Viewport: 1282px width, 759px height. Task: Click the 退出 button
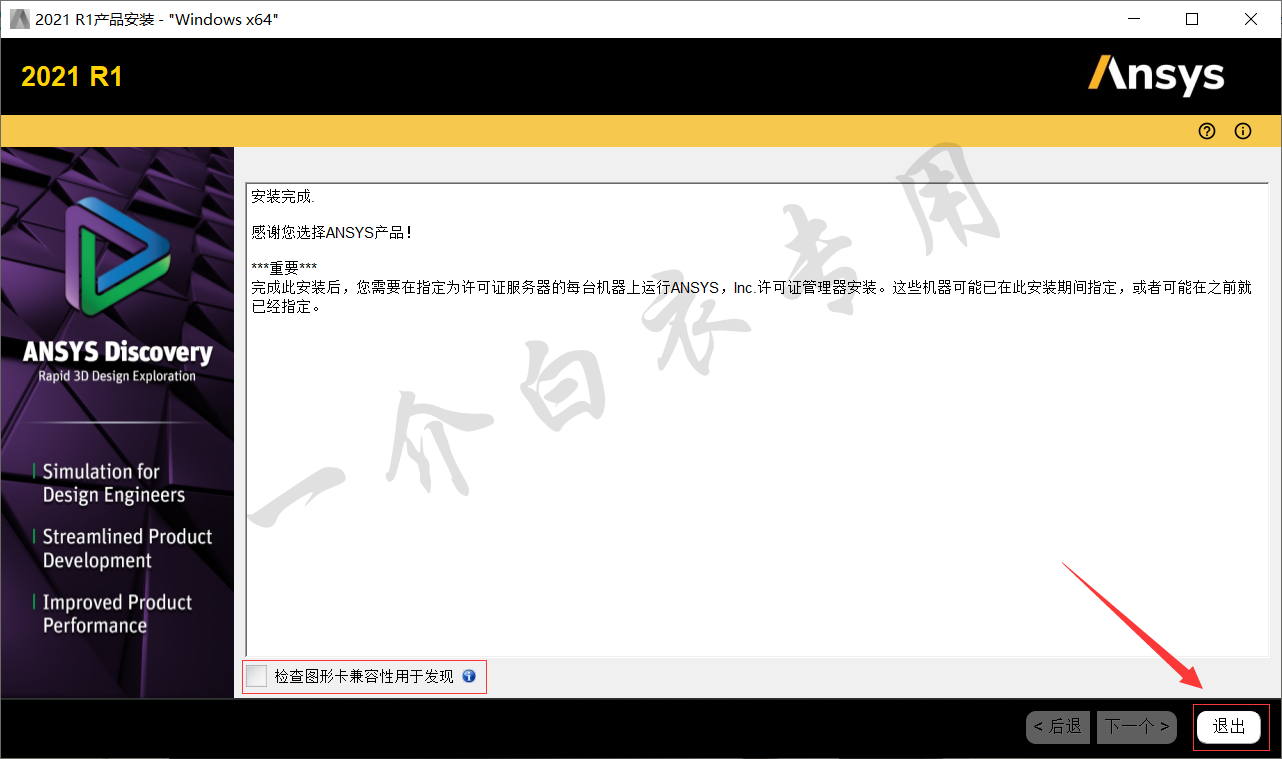coord(1229,727)
